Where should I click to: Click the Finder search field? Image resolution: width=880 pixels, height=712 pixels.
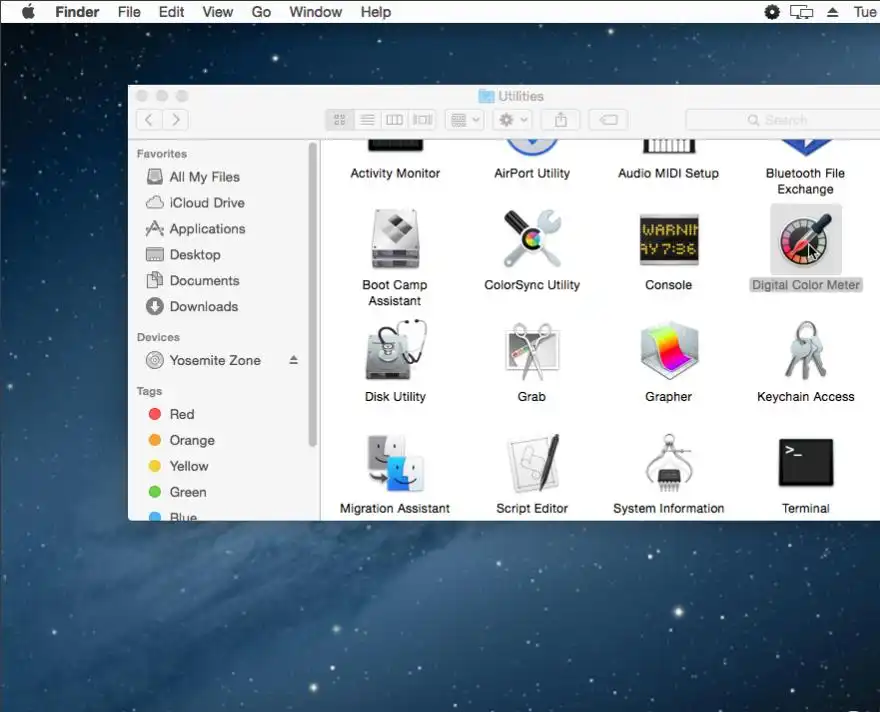tap(782, 120)
